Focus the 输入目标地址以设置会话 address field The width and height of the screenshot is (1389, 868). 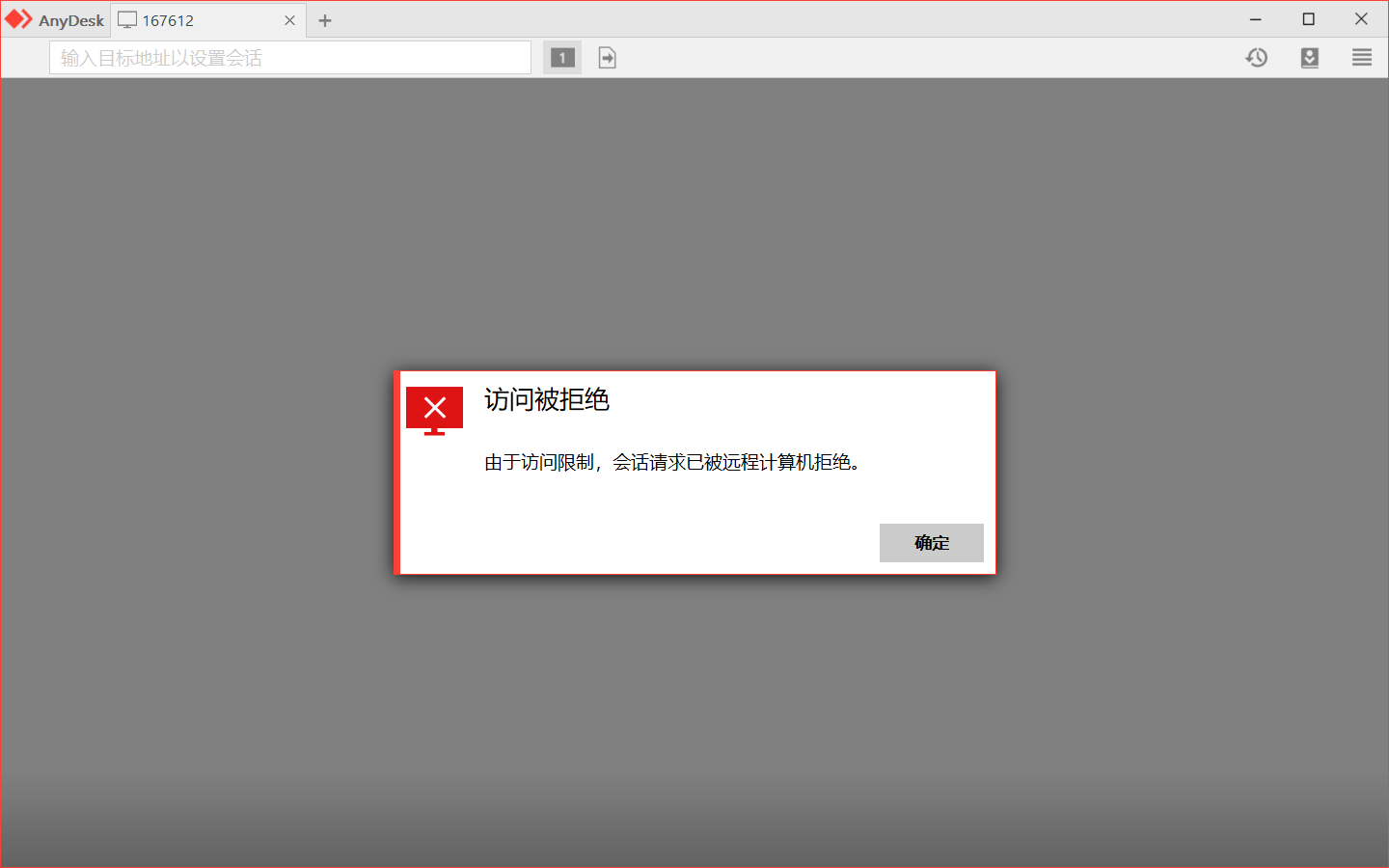pos(290,58)
